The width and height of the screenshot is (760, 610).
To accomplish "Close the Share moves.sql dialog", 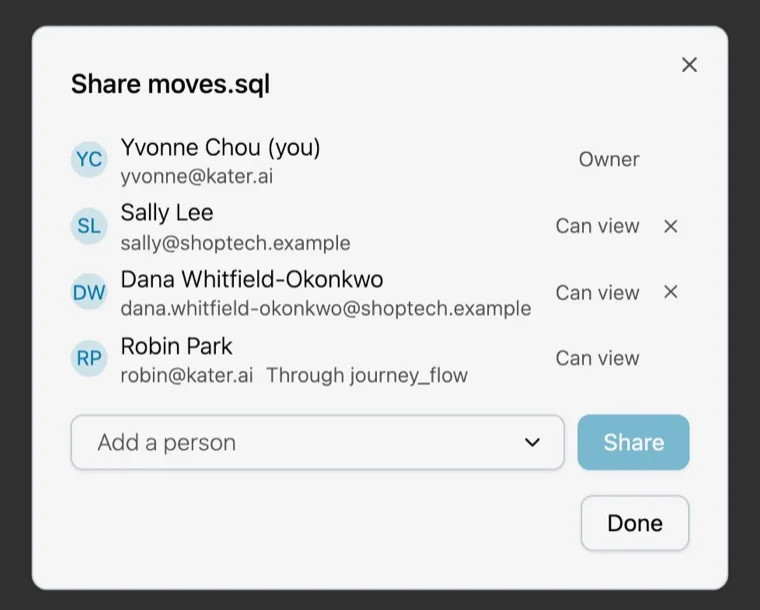I will 689,64.
